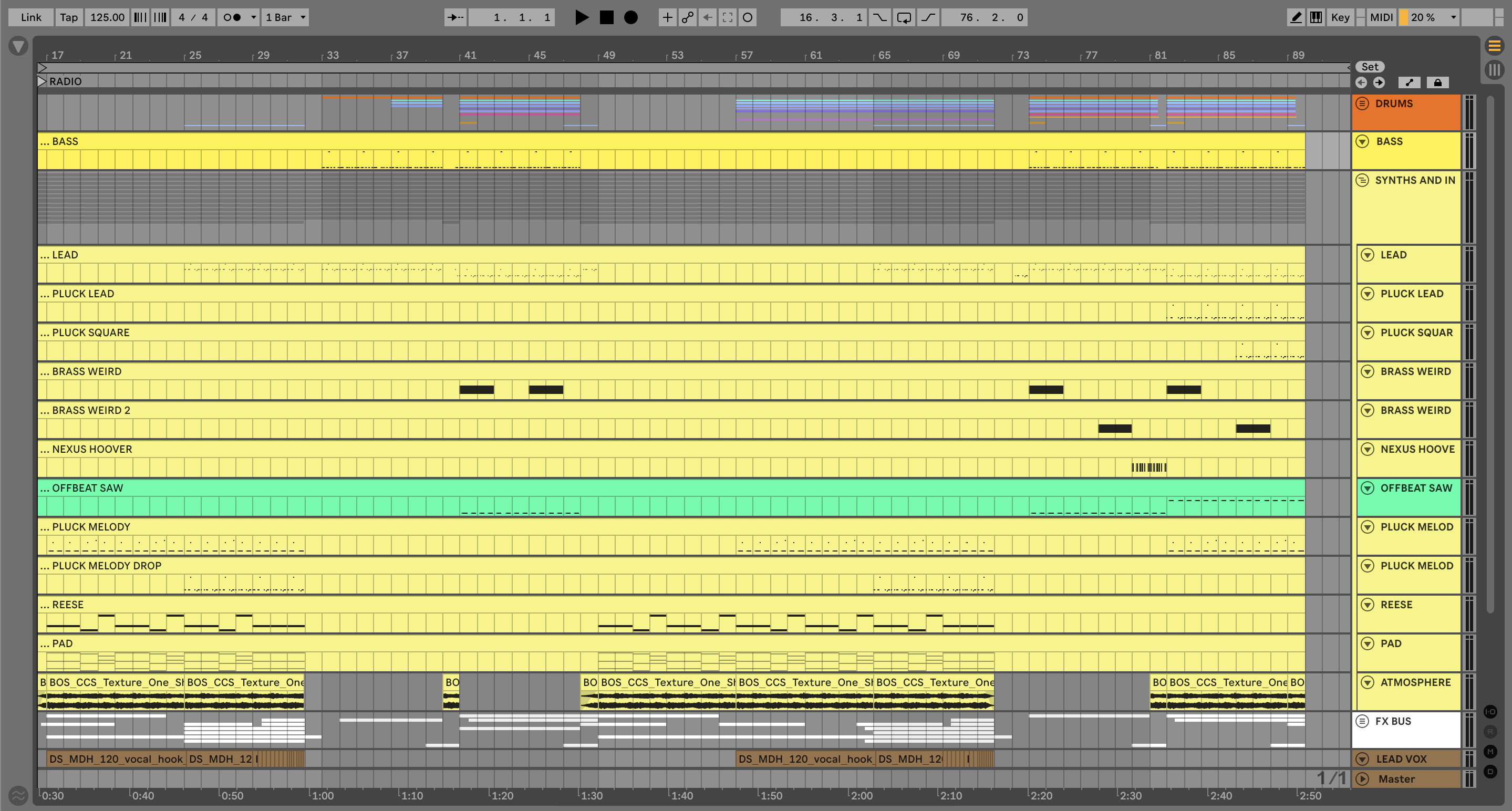The image size is (1512, 811).
Task: Toggle Key Map Mode switch
Action: [1341, 17]
